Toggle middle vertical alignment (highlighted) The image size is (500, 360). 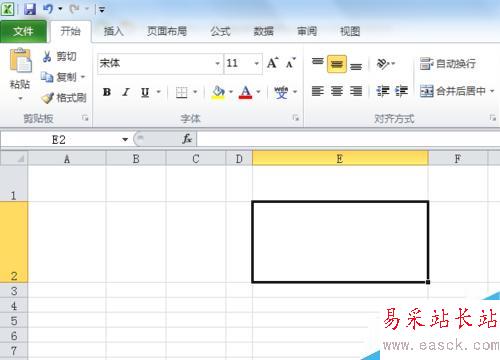(337, 64)
